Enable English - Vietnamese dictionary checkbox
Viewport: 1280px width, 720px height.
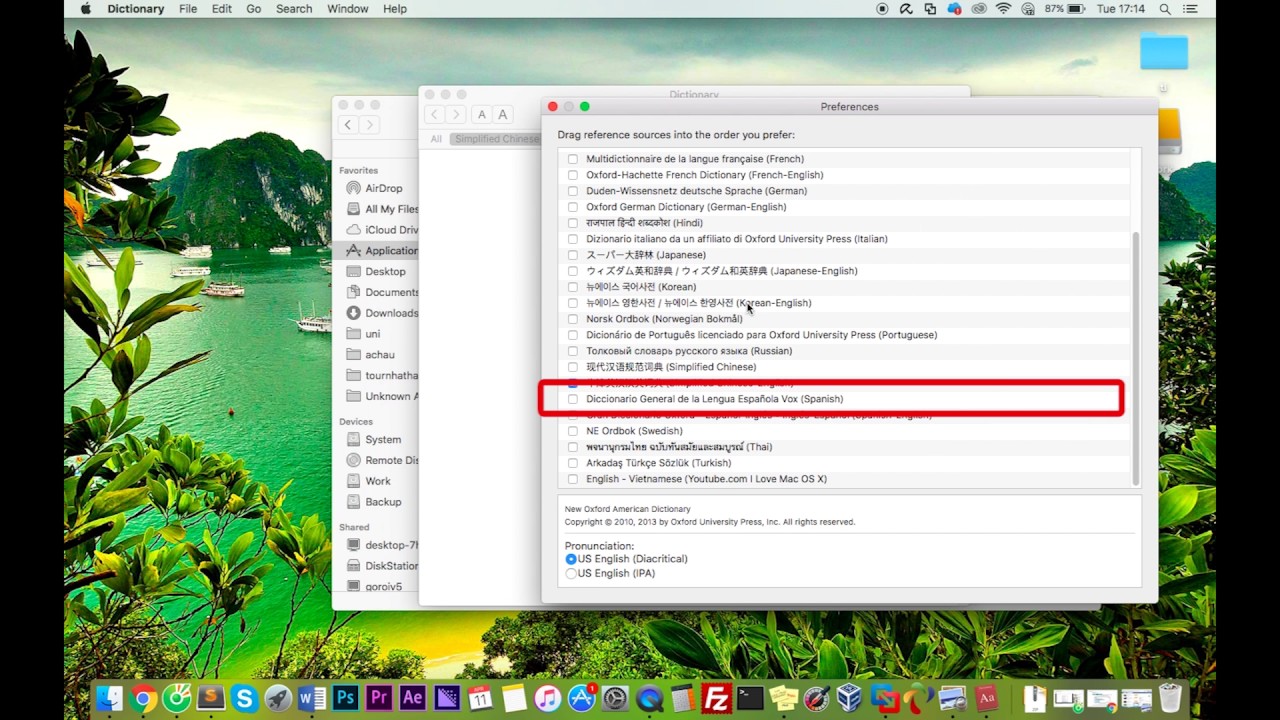pyautogui.click(x=573, y=479)
